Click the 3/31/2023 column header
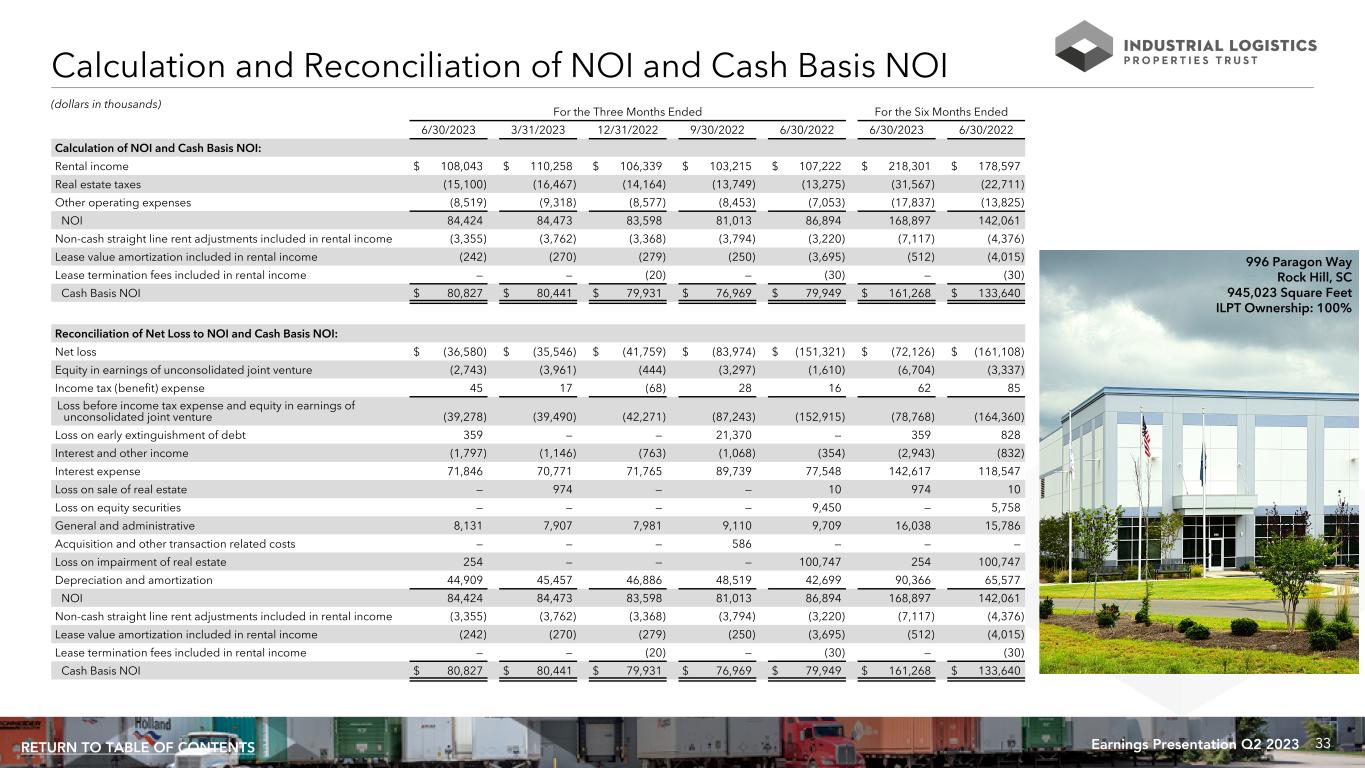Image resolution: width=1365 pixels, height=768 pixels. pos(538,130)
